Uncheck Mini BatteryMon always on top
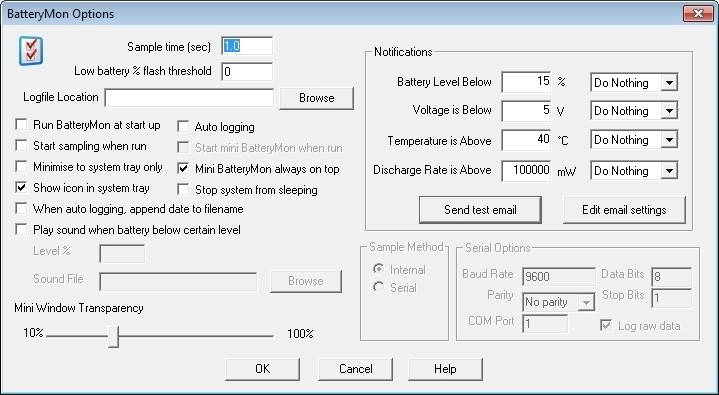The image size is (719, 395). tap(183, 168)
